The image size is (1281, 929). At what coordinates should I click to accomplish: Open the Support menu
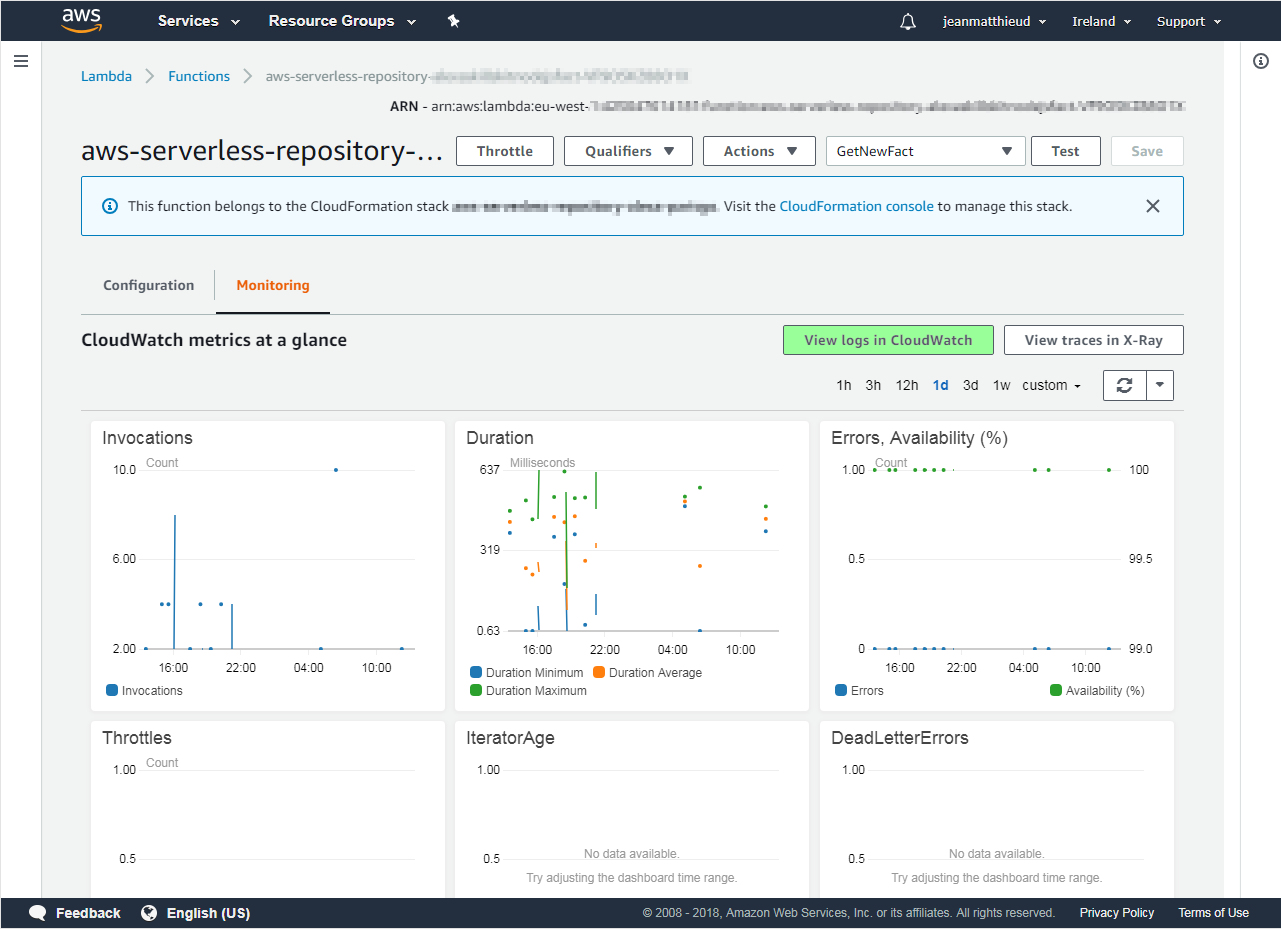click(x=1189, y=21)
